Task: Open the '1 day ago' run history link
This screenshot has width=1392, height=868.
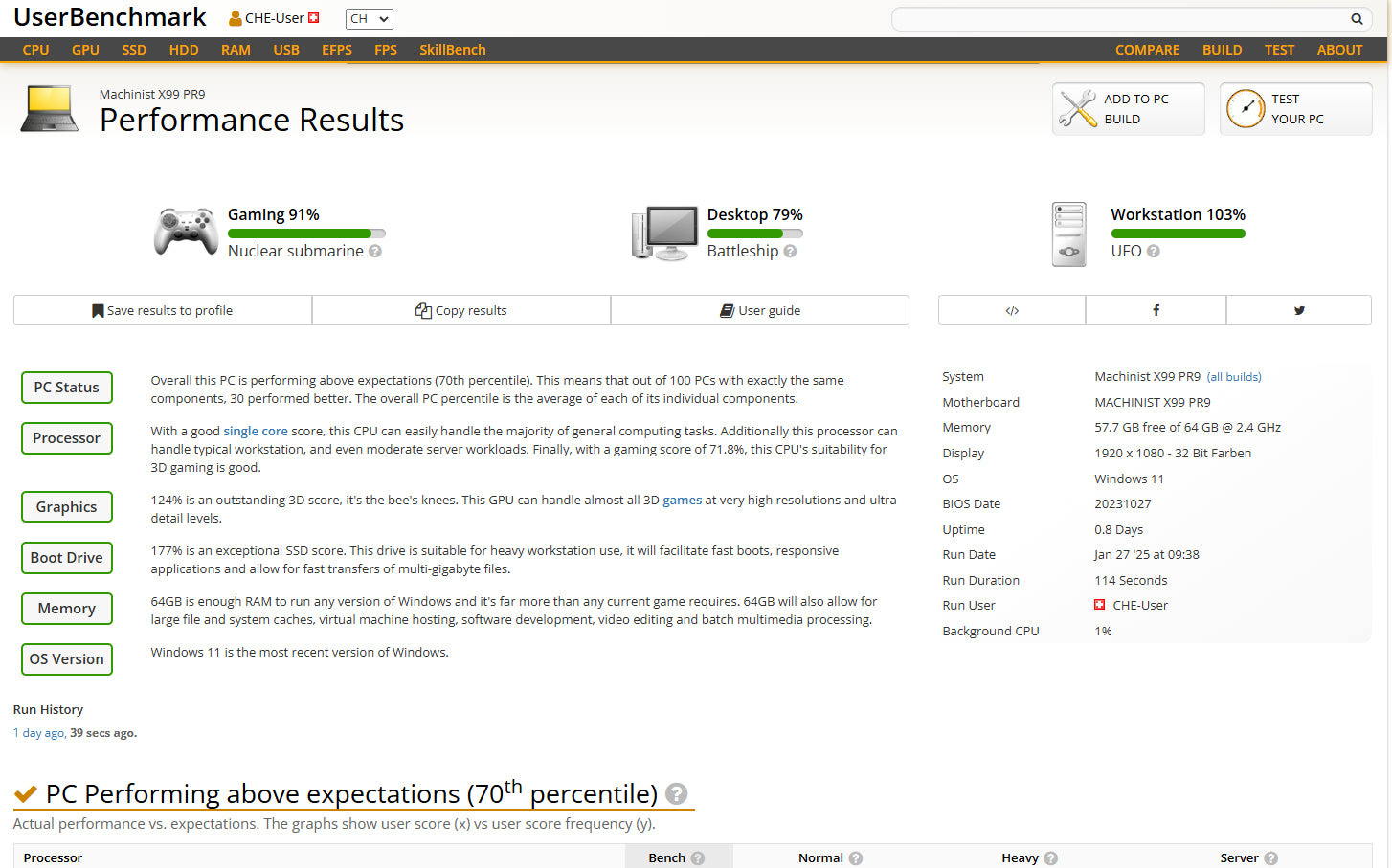Action: click(39, 733)
